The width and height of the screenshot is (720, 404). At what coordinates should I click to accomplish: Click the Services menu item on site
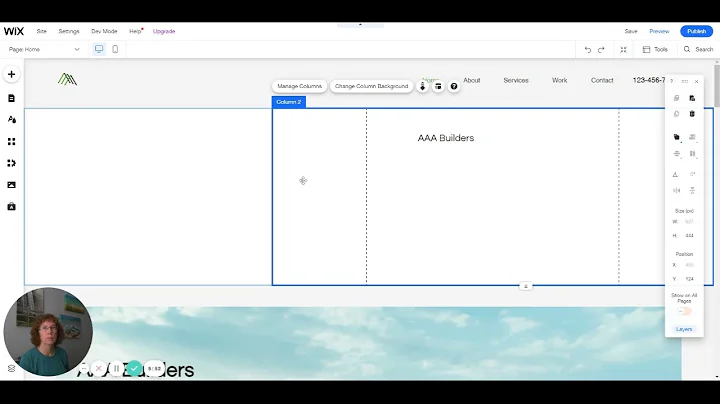point(516,80)
